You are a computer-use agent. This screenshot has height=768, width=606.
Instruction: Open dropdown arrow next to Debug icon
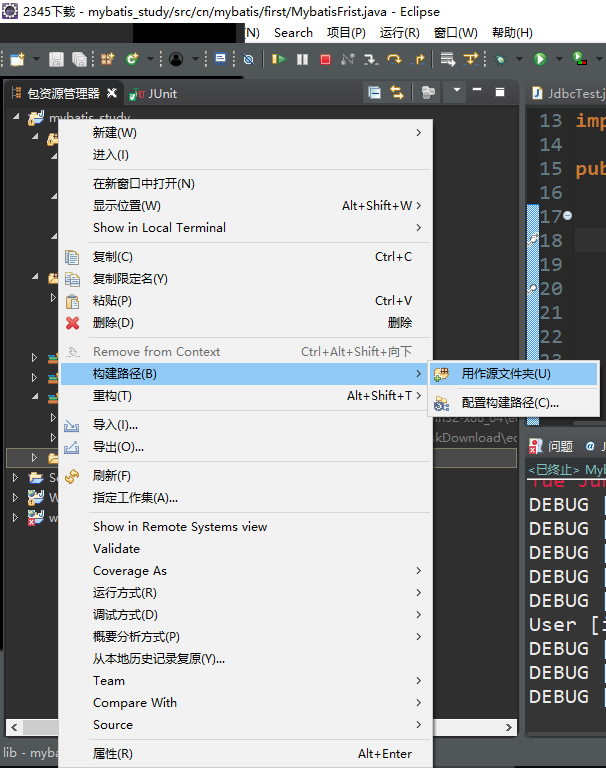pyautogui.click(x=519, y=59)
